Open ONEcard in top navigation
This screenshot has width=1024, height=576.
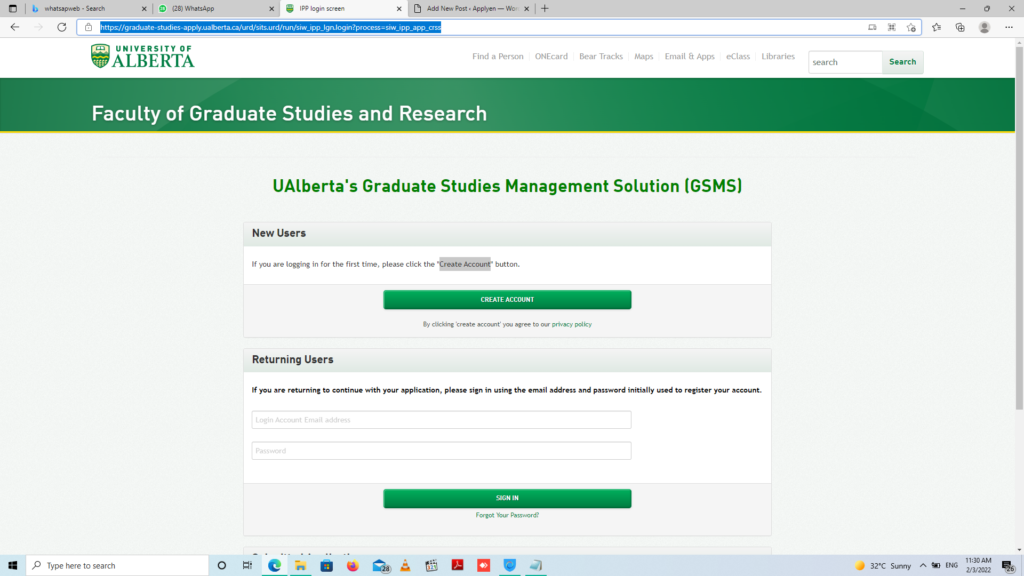click(x=551, y=57)
